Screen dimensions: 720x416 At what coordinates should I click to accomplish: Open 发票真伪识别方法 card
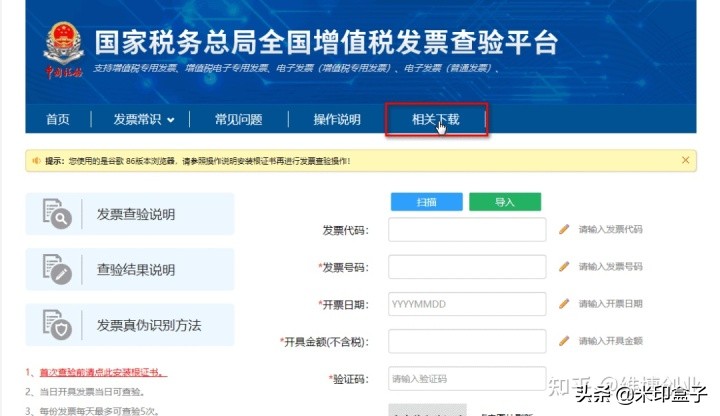(130, 325)
